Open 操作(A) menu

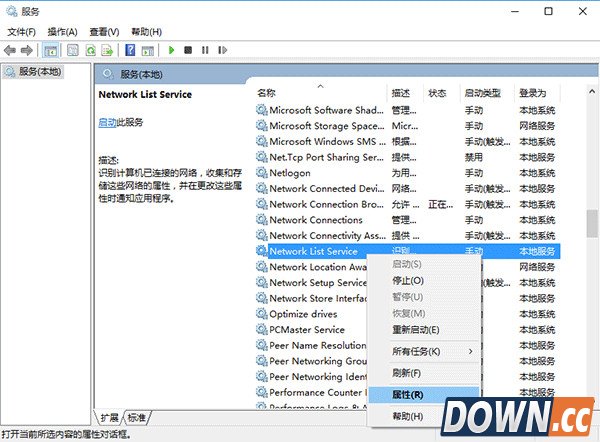click(62, 32)
